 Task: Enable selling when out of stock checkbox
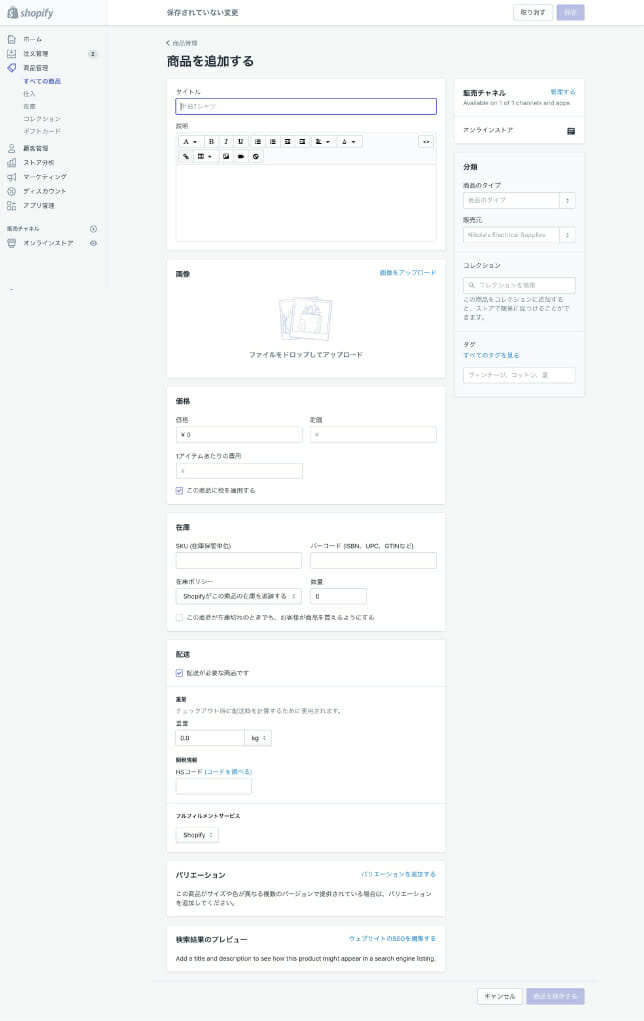coord(179,617)
